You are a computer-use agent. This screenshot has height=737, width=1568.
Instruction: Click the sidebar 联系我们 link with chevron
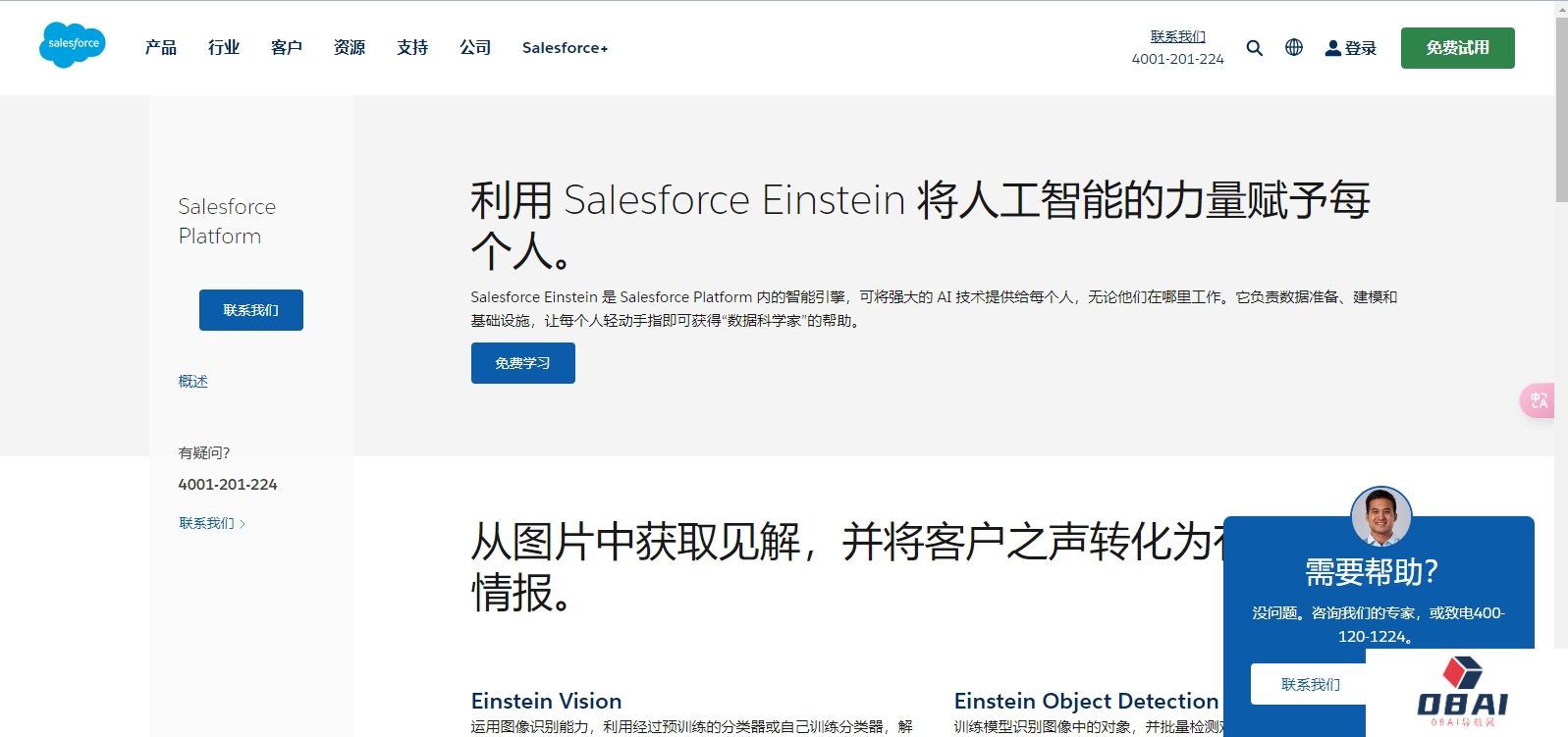[212, 523]
